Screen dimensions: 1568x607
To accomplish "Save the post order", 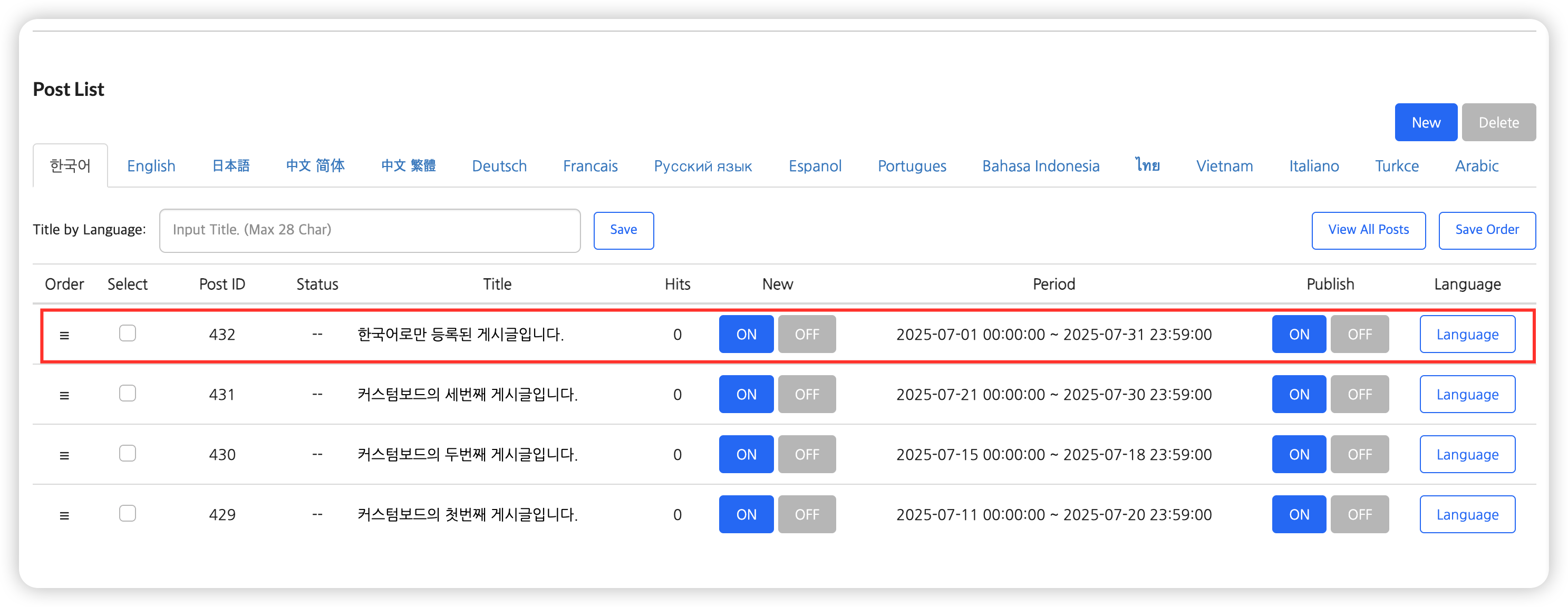I will (1486, 230).
